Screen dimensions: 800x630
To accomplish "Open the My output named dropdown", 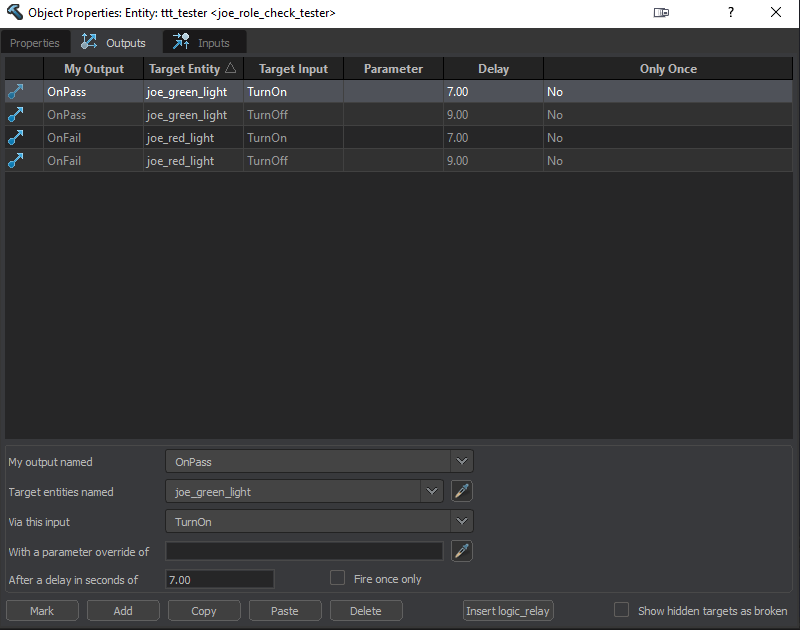I will coord(460,462).
